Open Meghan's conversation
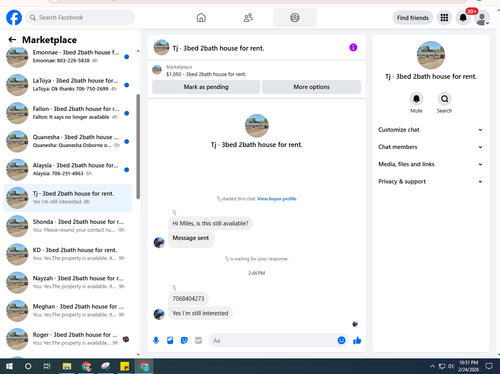This screenshot has width=500, height=374. 68,311
